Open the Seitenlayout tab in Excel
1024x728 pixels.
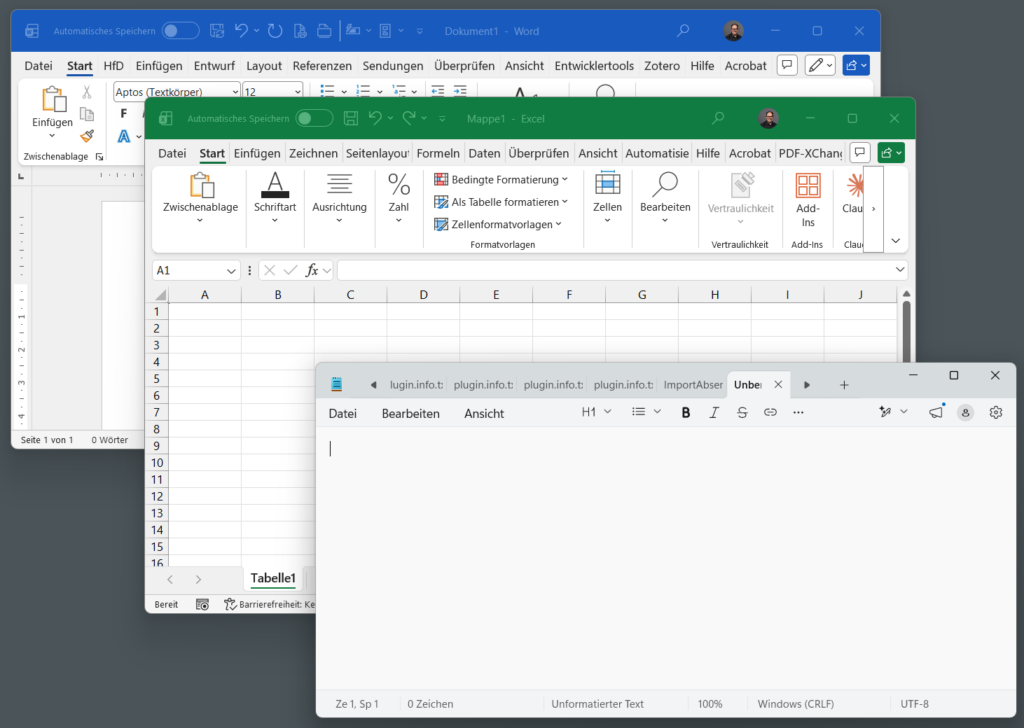(x=377, y=153)
